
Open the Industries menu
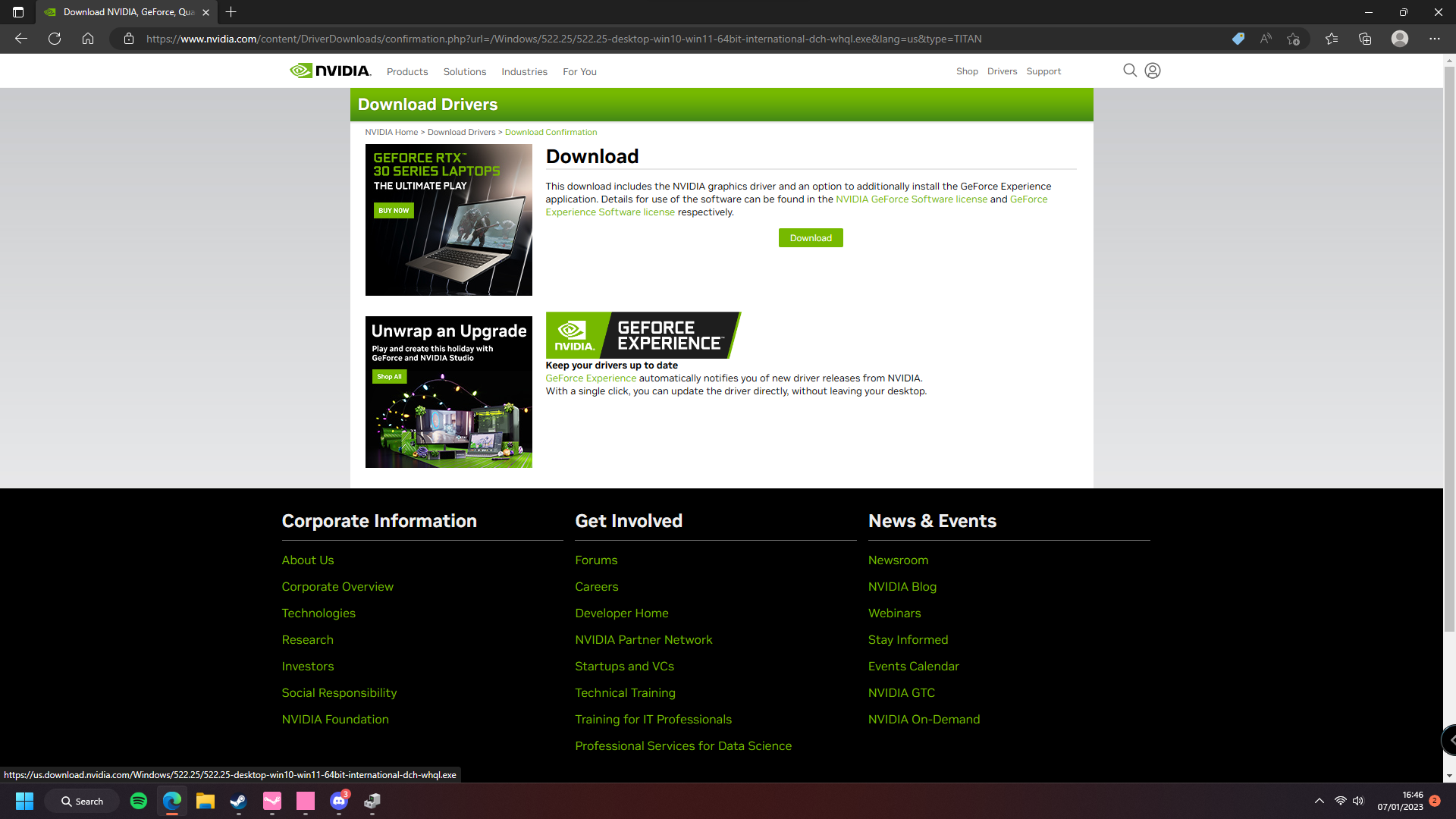point(524,71)
